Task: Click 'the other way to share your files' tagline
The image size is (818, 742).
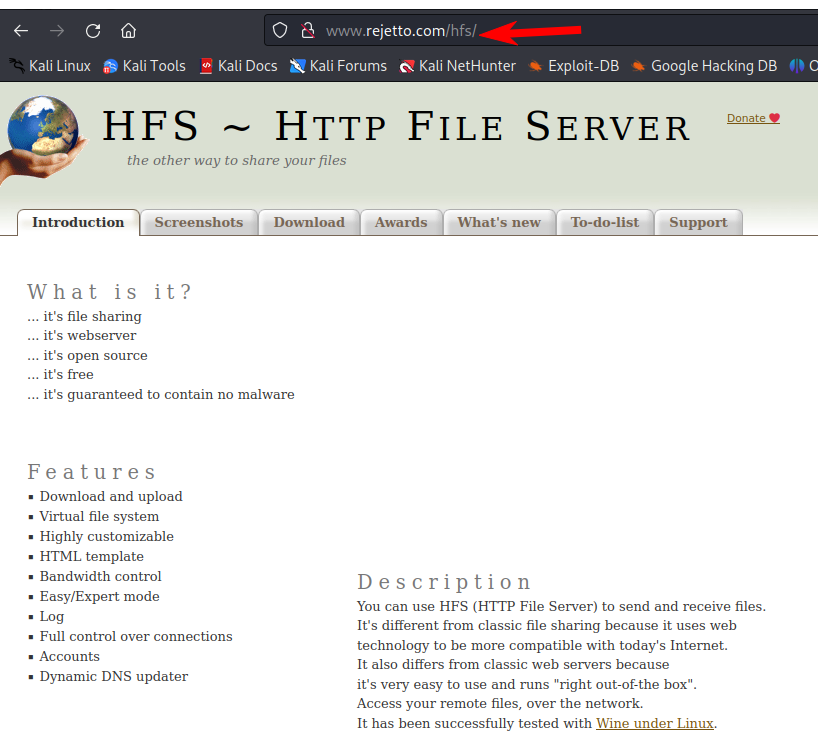Action: click(x=236, y=160)
